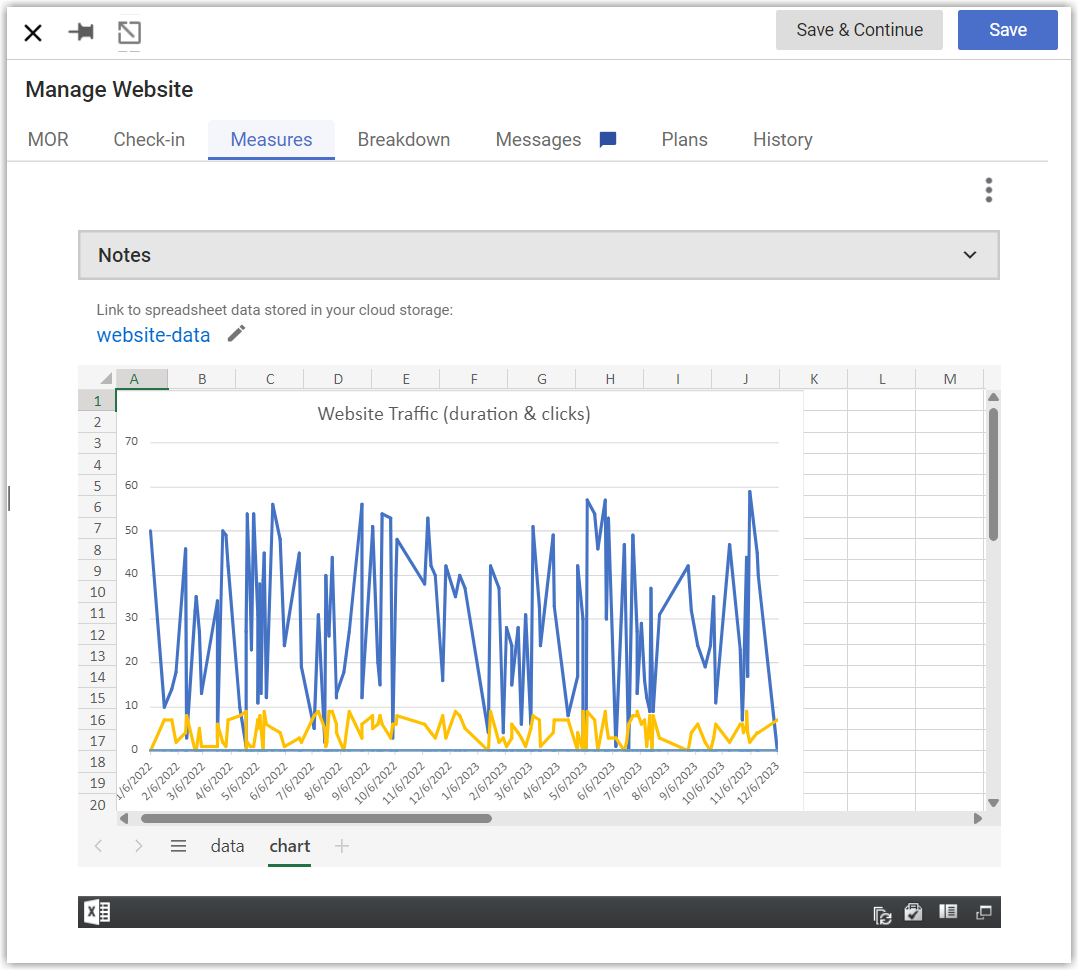Image resolution: width=1079 pixels, height=971 pixels.
Task: Click the download copy icon in the Excel bar
Action: pos(913,913)
